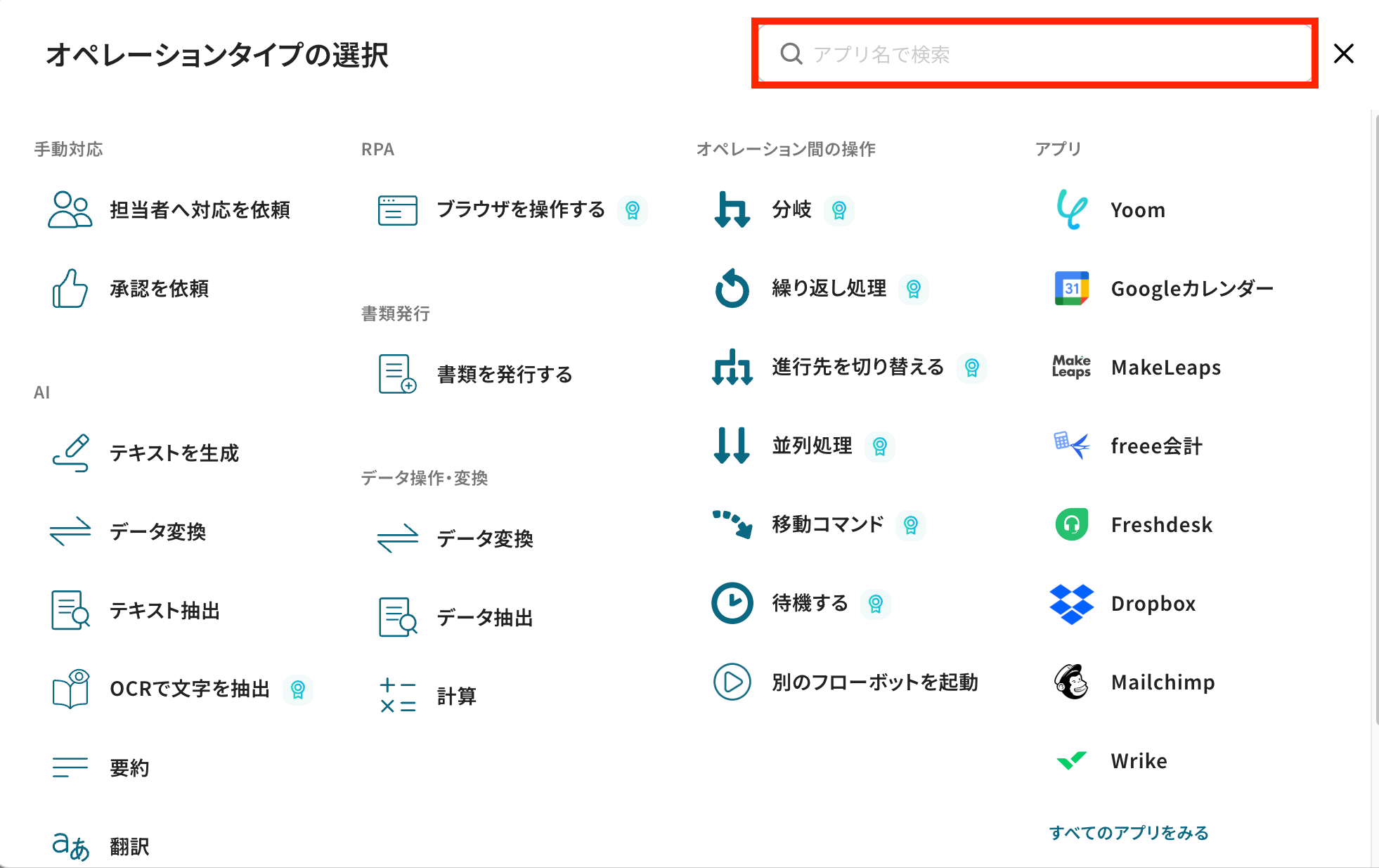
Task: Open the translation (翻訳) operation
Action: (x=129, y=846)
